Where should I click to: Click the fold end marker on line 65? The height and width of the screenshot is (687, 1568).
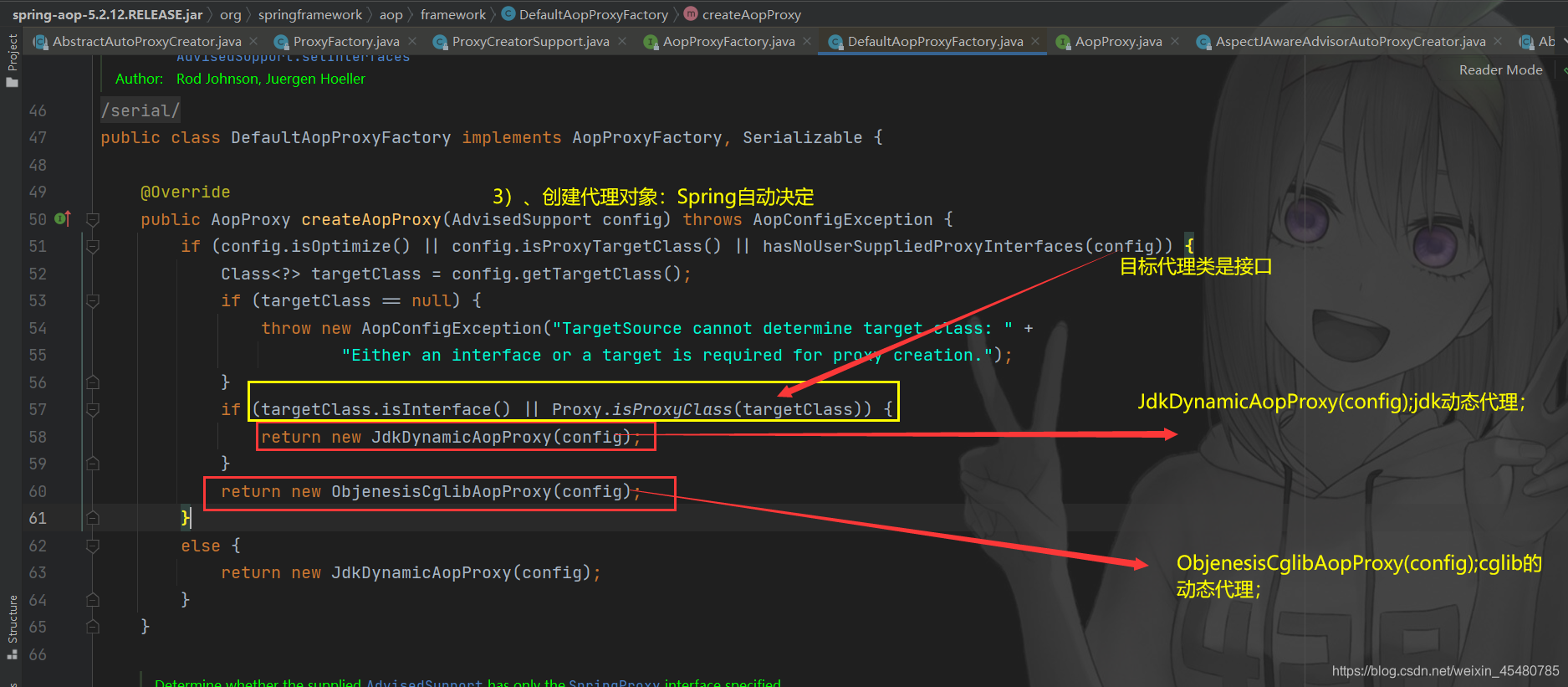tap(93, 627)
